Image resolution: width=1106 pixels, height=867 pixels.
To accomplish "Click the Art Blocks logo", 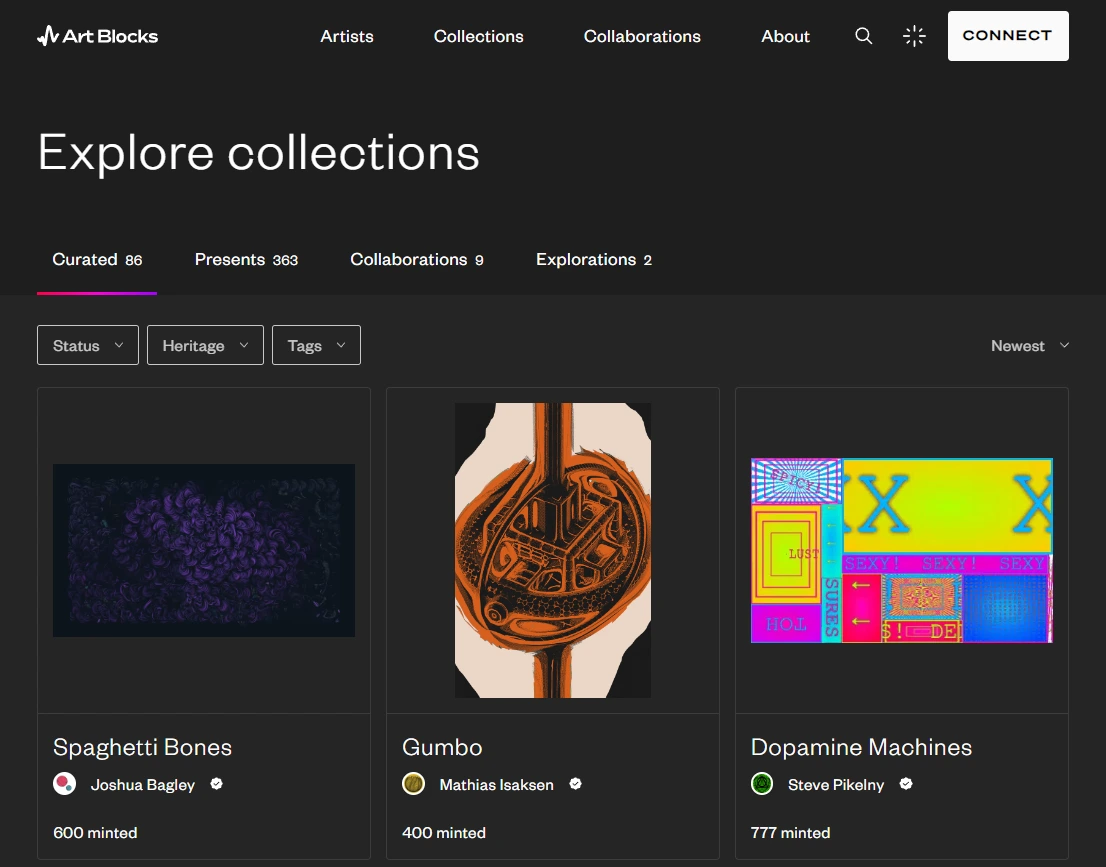I will tap(97, 36).
